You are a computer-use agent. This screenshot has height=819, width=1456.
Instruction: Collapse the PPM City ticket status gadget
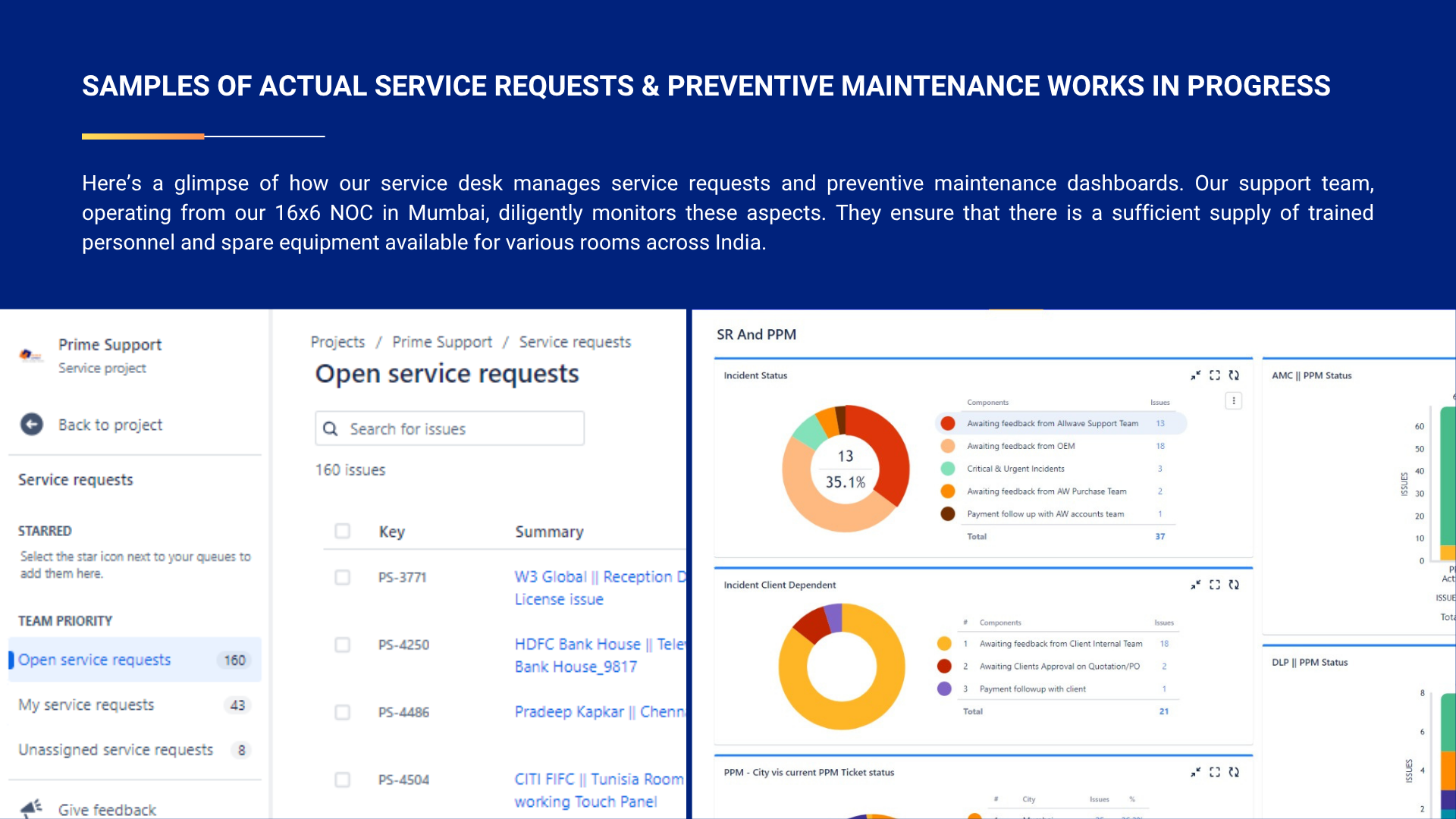click(1196, 772)
